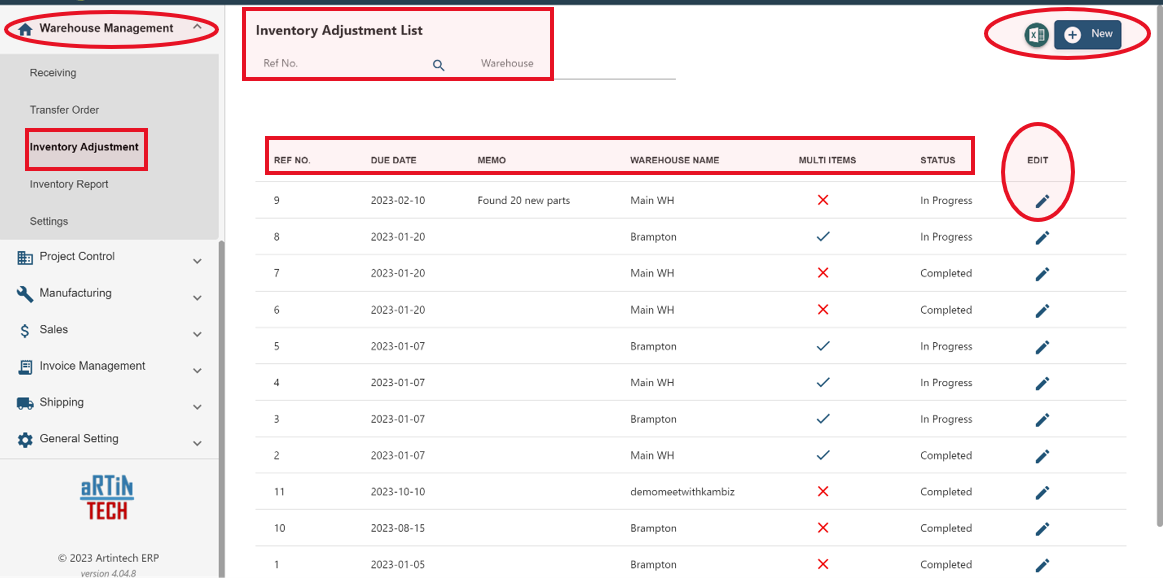The image size is (1164, 582).
Task: Export the inventory list to Excel
Action: pos(1036,33)
